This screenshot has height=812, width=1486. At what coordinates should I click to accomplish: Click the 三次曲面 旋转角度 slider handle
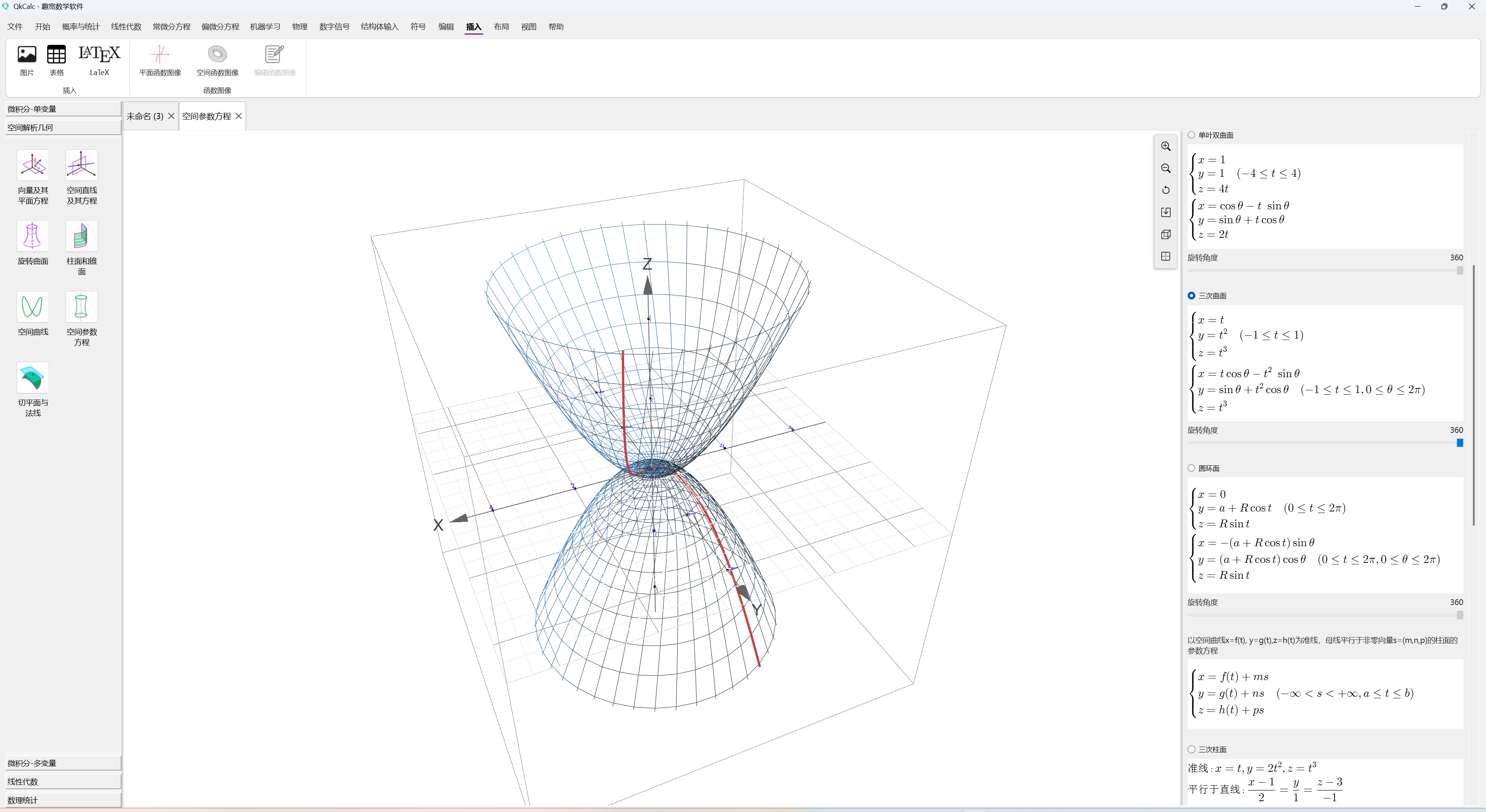pyautogui.click(x=1459, y=443)
